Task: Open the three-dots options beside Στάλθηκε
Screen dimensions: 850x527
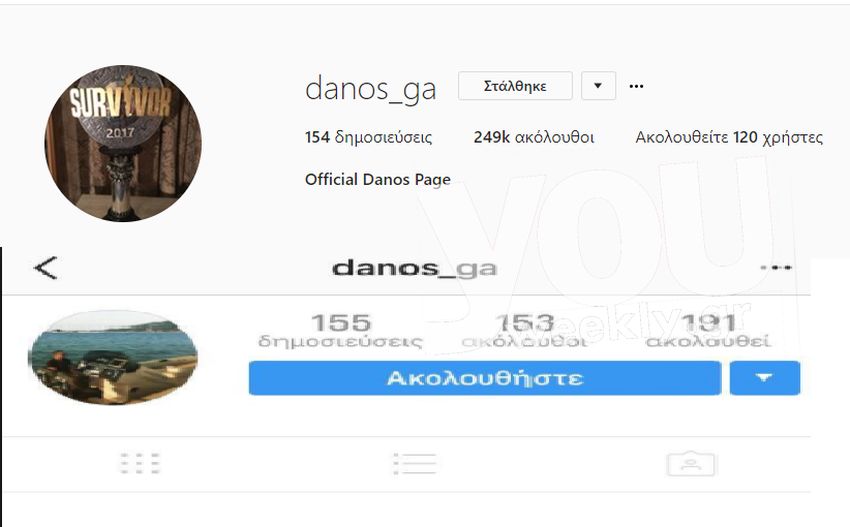Action: point(636,86)
